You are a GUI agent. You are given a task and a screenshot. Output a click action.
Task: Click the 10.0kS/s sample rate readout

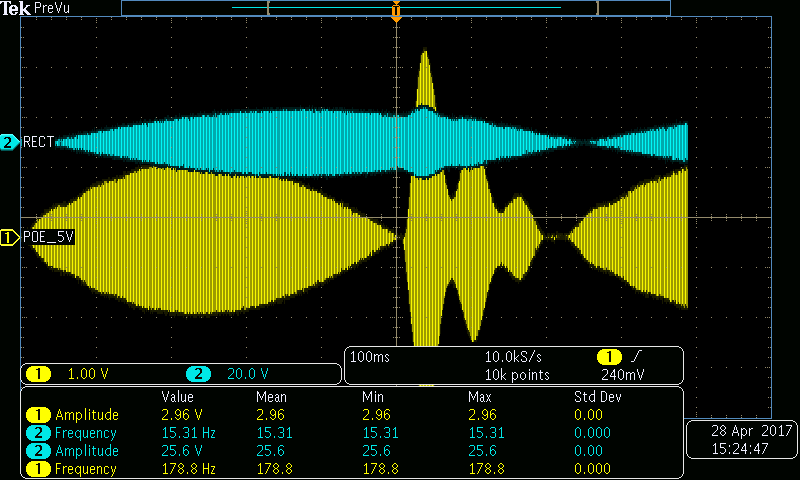coord(513,357)
